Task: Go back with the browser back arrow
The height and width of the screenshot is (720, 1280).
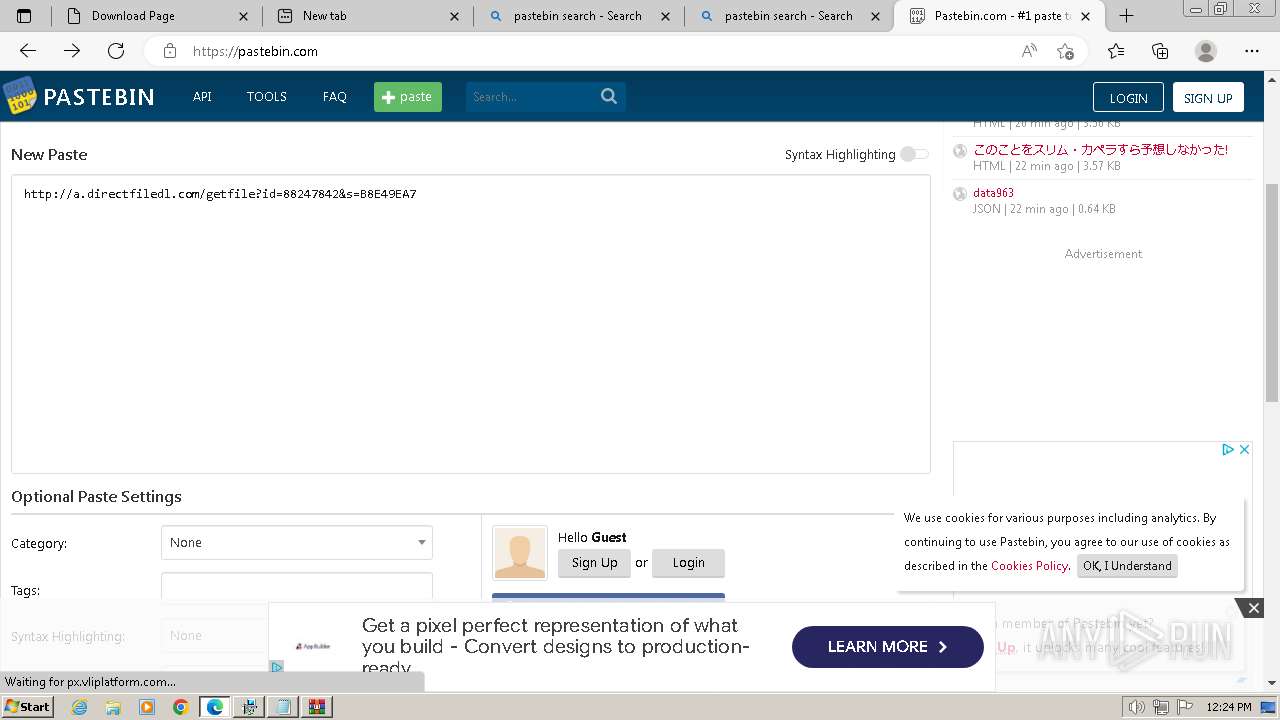Action: [28, 51]
